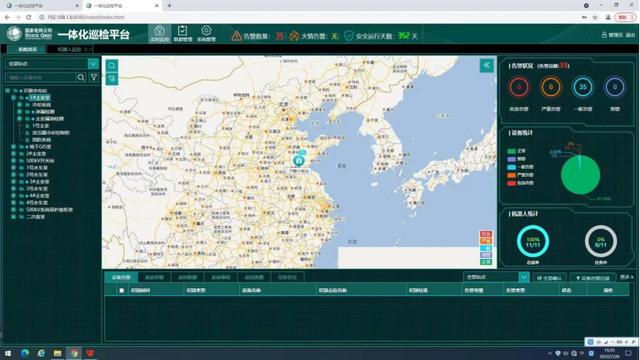Click the map tool icon below search

point(111,78)
